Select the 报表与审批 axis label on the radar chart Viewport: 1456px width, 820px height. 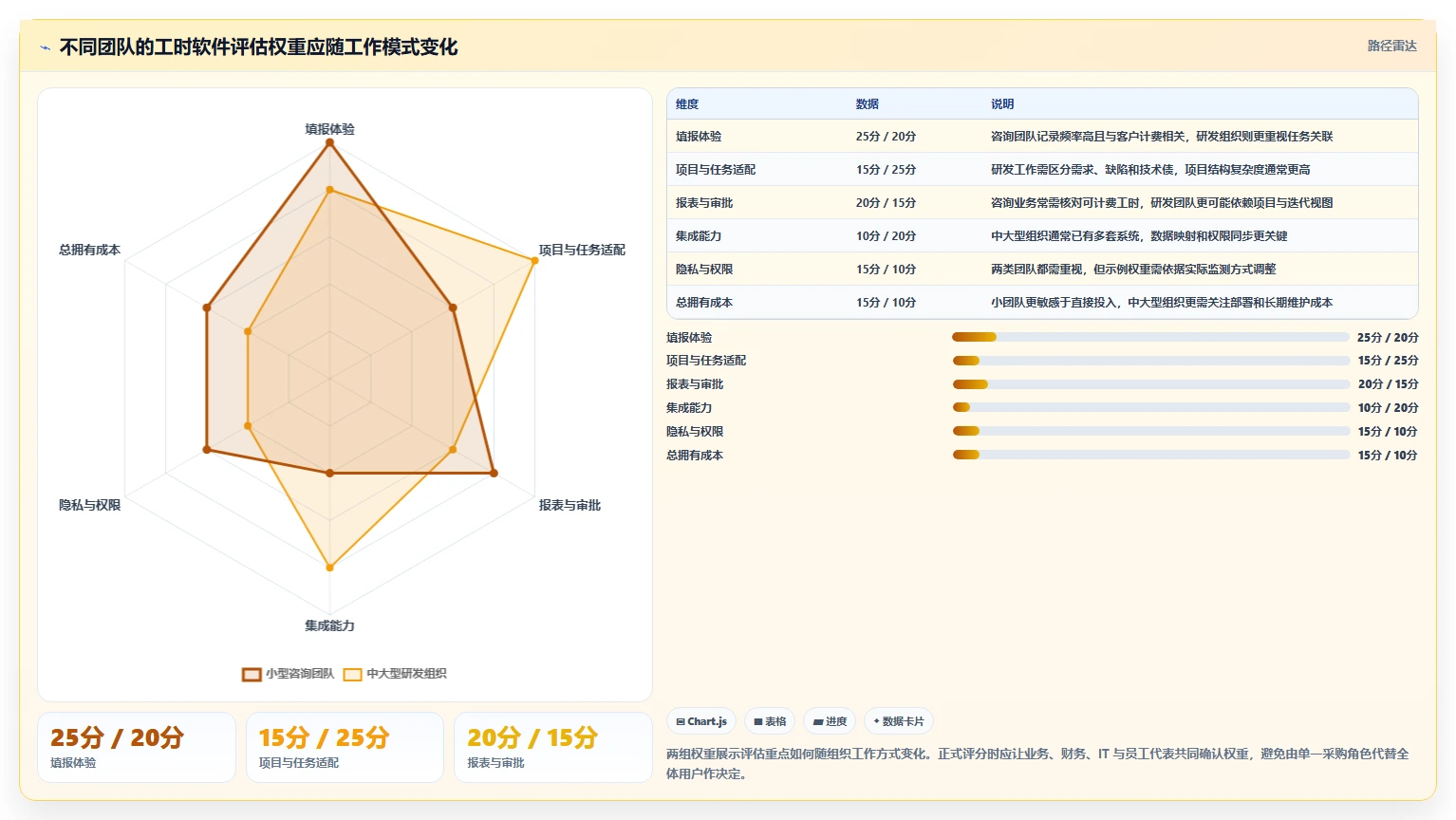[569, 505]
